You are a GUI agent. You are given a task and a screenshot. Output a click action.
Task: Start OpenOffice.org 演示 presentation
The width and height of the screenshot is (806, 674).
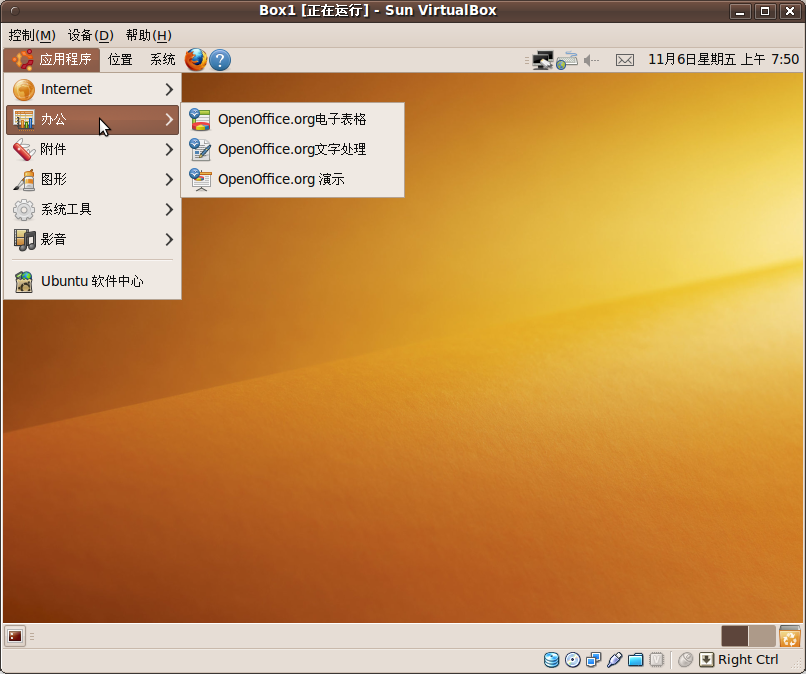tap(292, 179)
